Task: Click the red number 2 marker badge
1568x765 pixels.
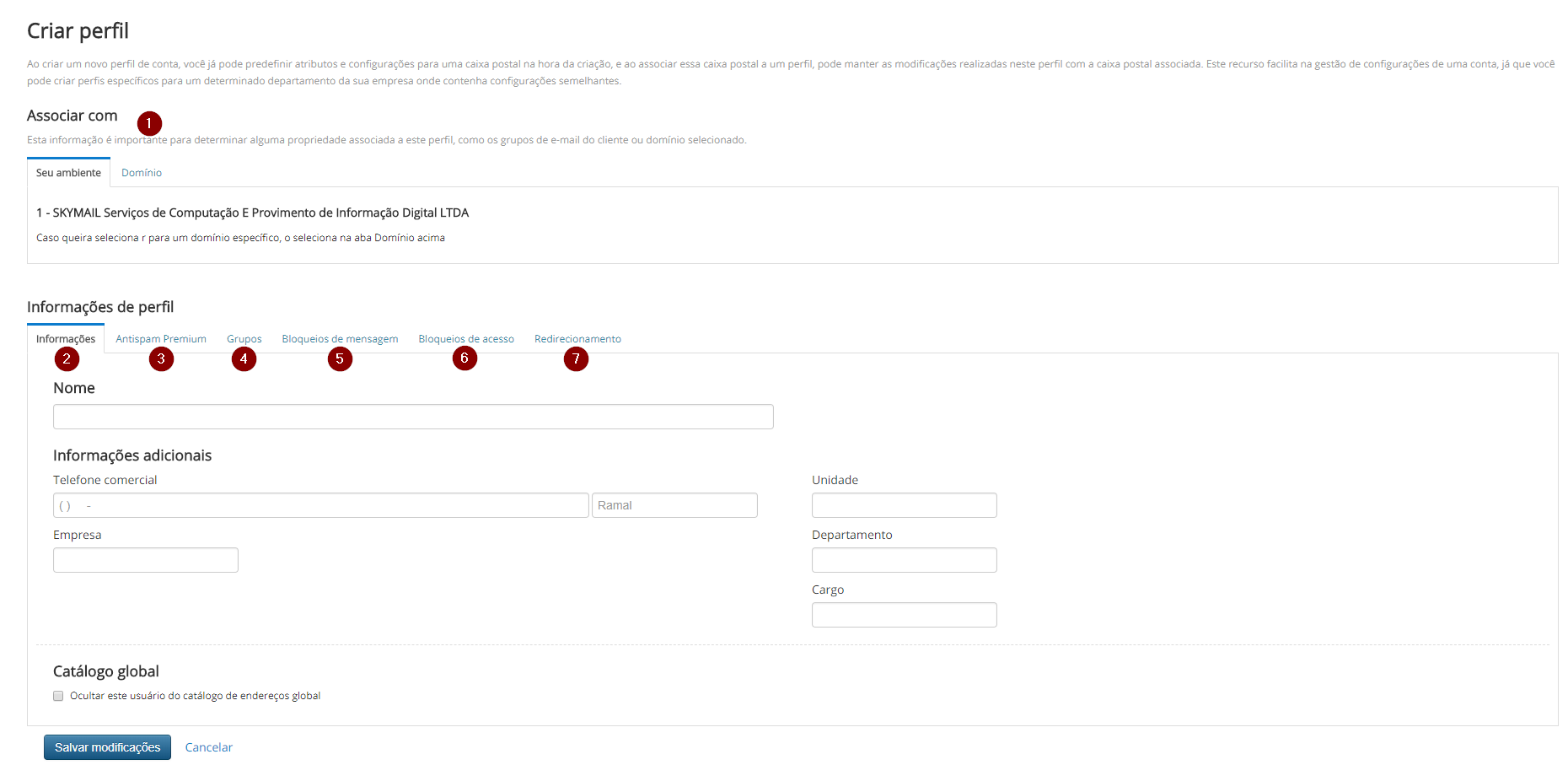Action: click(67, 359)
